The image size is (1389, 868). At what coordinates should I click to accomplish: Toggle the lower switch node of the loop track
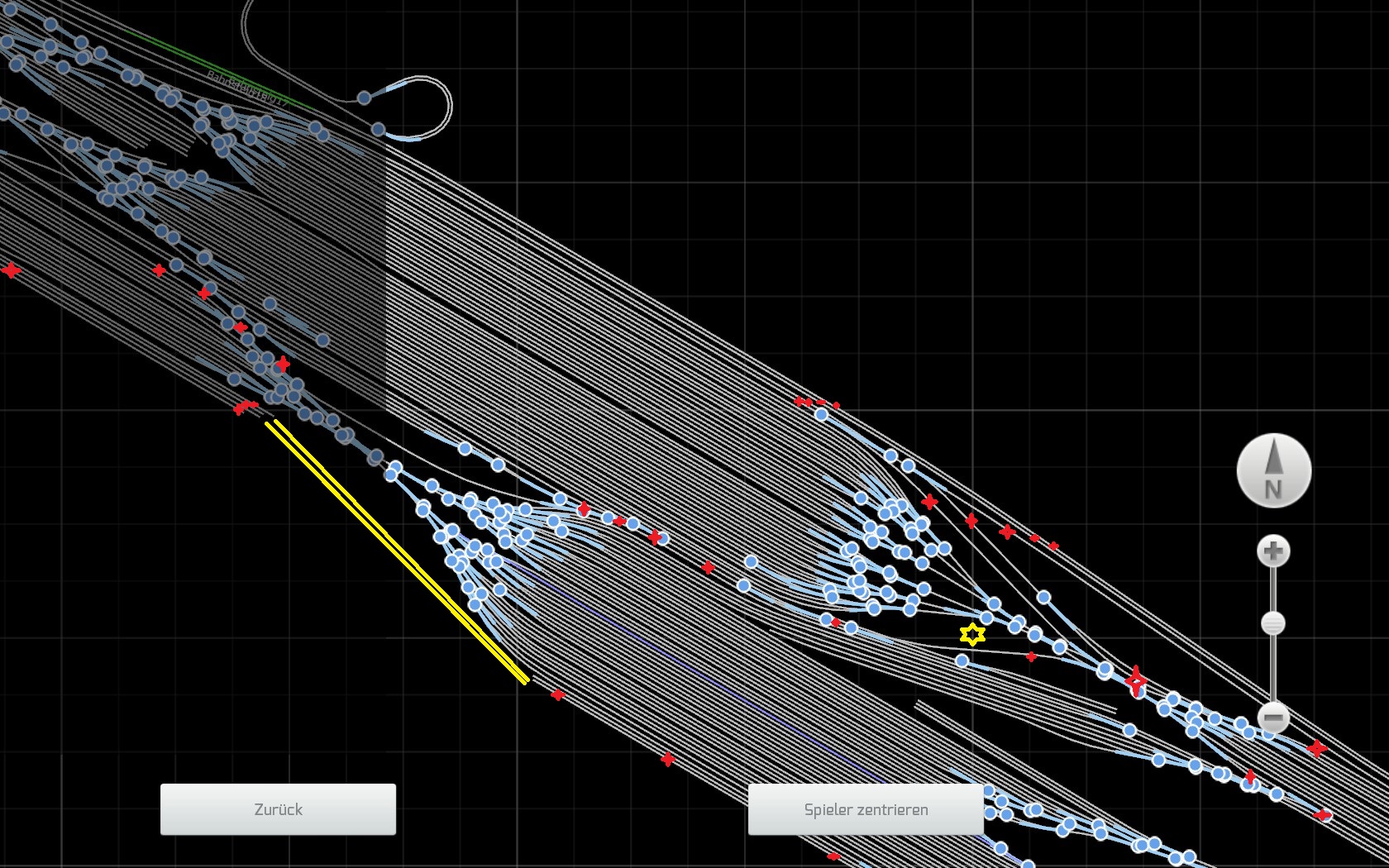[378, 129]
